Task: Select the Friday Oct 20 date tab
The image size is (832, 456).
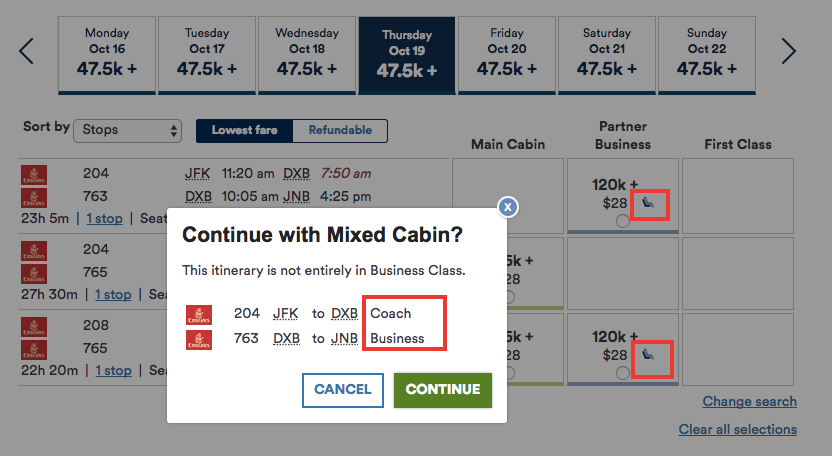Action: pos(507,55)
